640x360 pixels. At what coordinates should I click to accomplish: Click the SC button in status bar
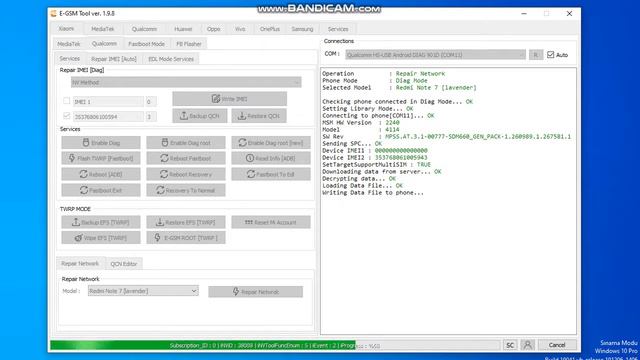510,345
